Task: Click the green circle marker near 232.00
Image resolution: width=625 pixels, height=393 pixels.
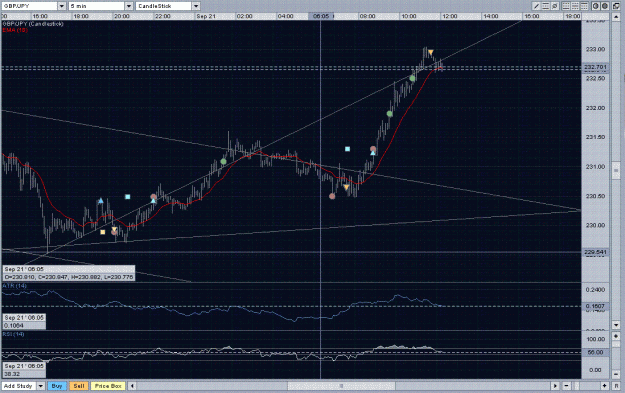Action: [389, 114]
